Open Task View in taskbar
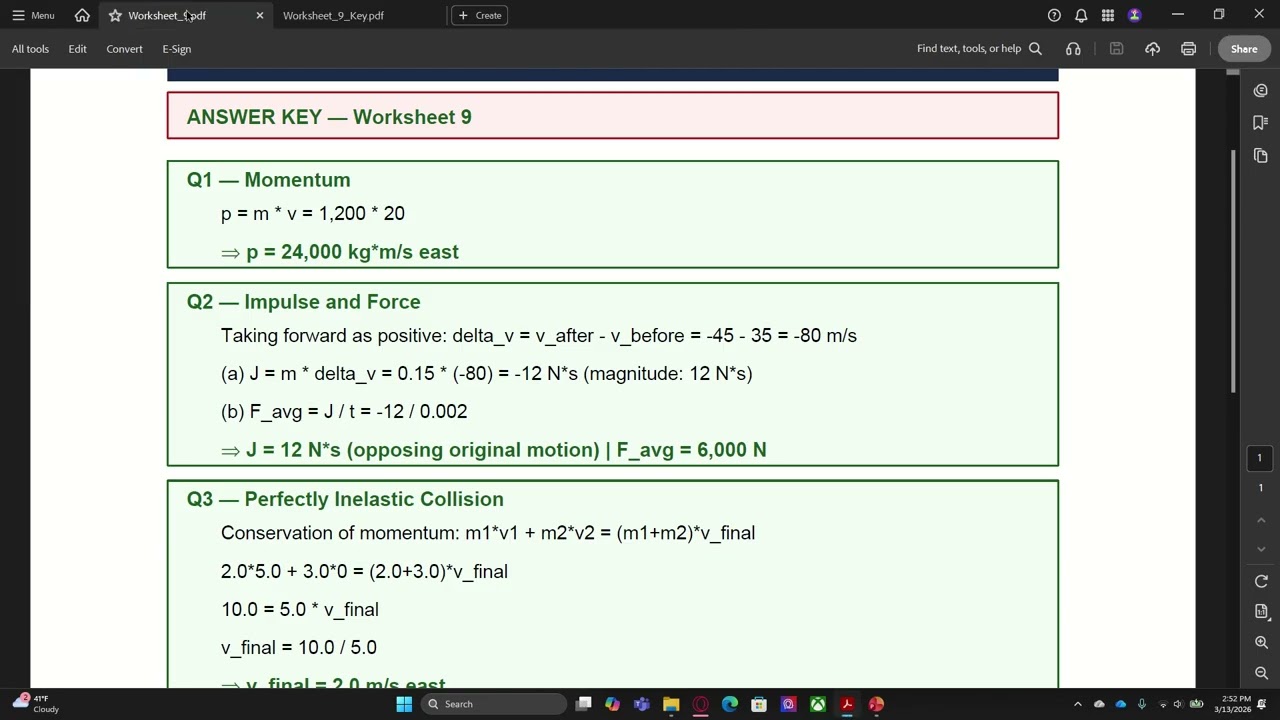This screenshot has height=720, width=1280. pos(583,704)
